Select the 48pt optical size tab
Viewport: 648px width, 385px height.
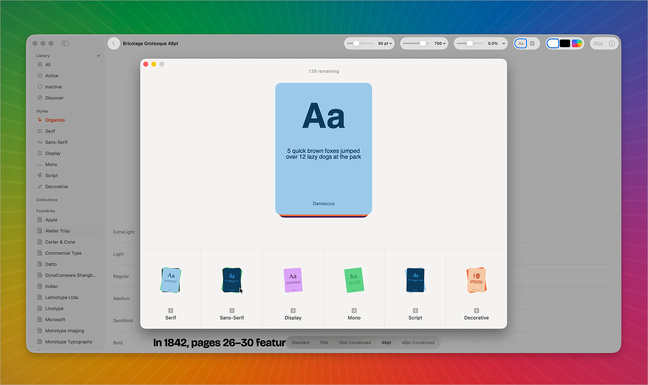pos(386,342)
